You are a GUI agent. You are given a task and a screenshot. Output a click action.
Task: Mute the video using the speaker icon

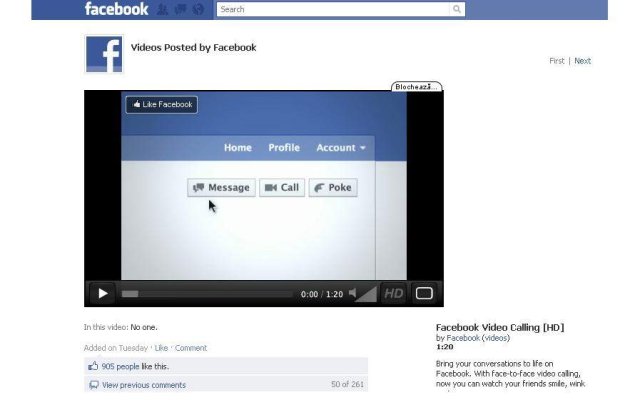coord(352,293)
